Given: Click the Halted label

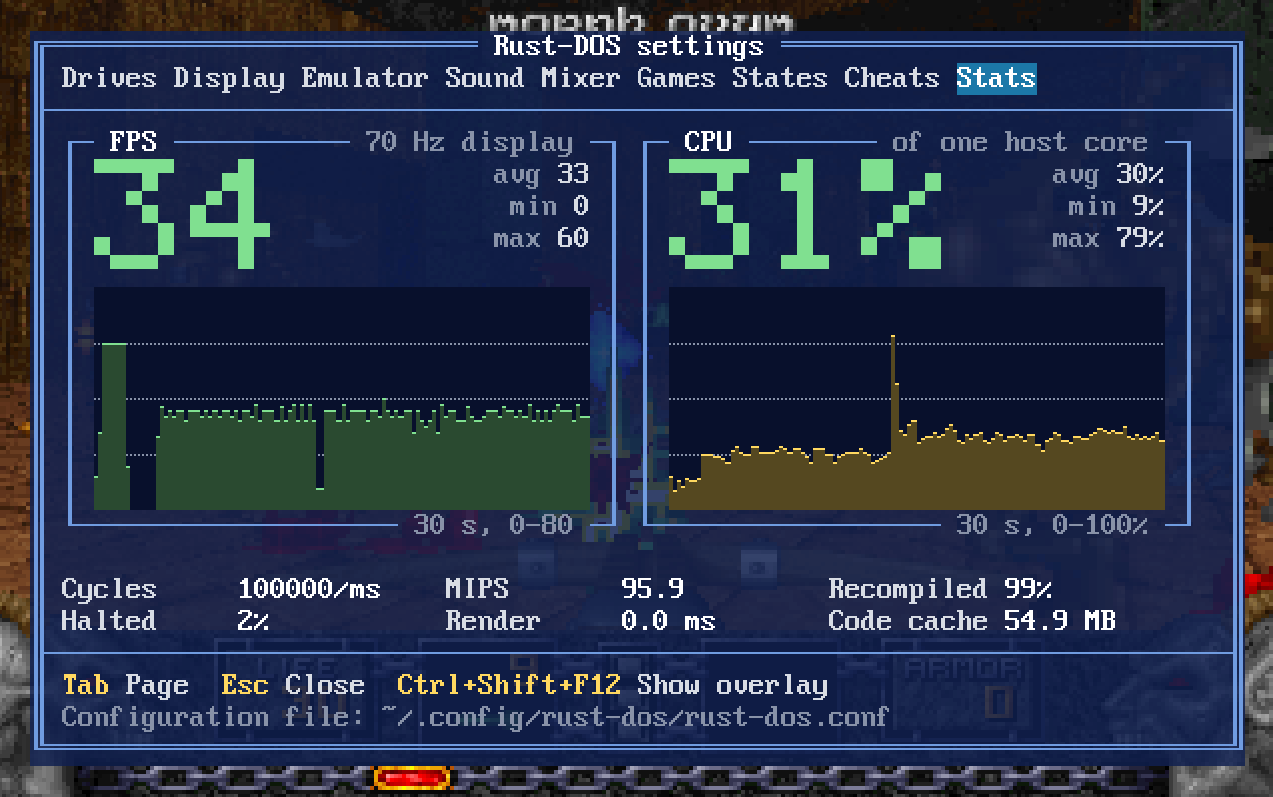Looking at the screenshot, I should pos(109,621).
